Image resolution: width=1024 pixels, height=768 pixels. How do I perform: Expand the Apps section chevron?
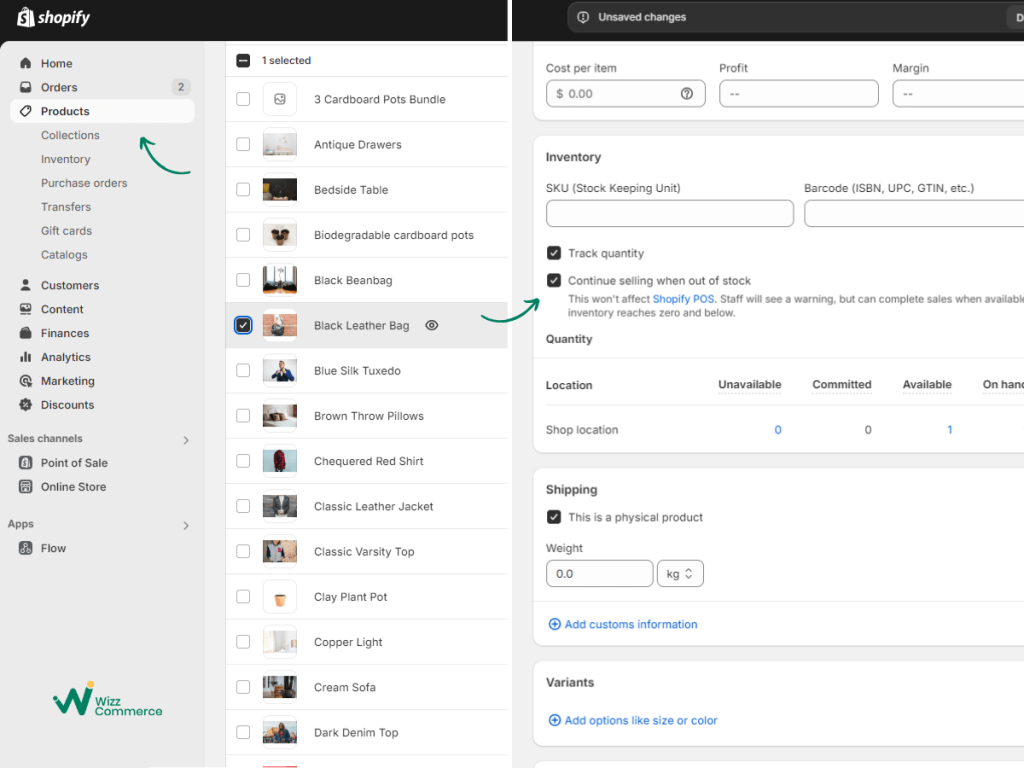click(x=186, y=526)
